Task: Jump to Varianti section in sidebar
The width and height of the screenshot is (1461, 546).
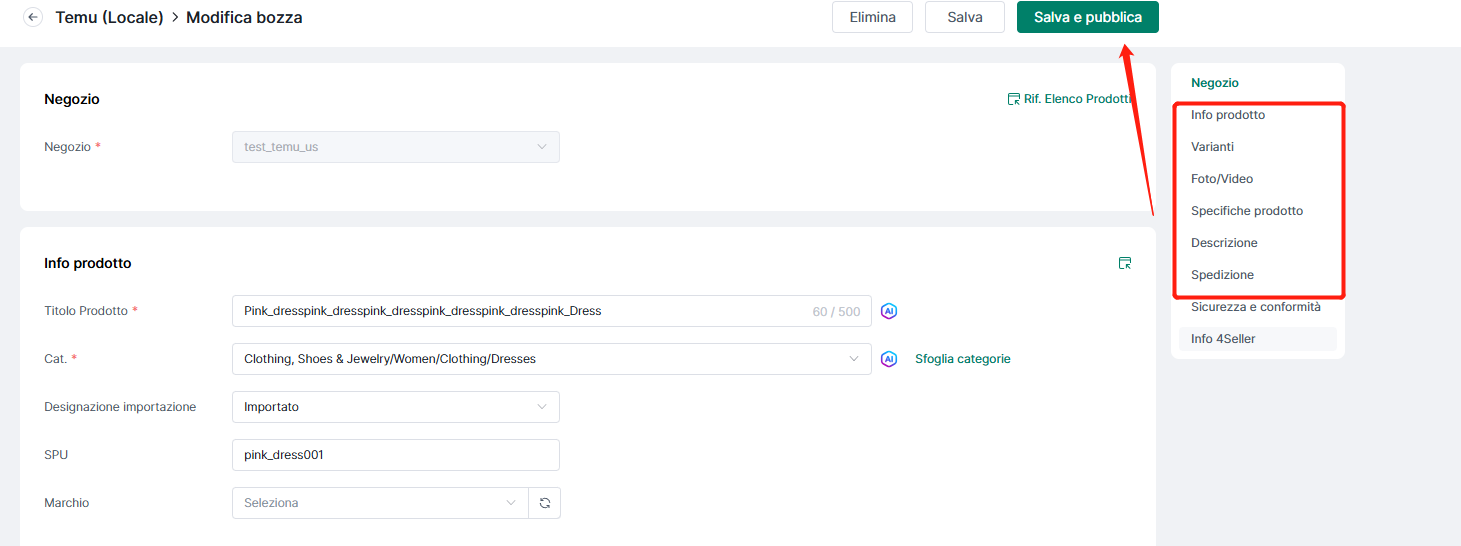Action: pos(1212,147)
